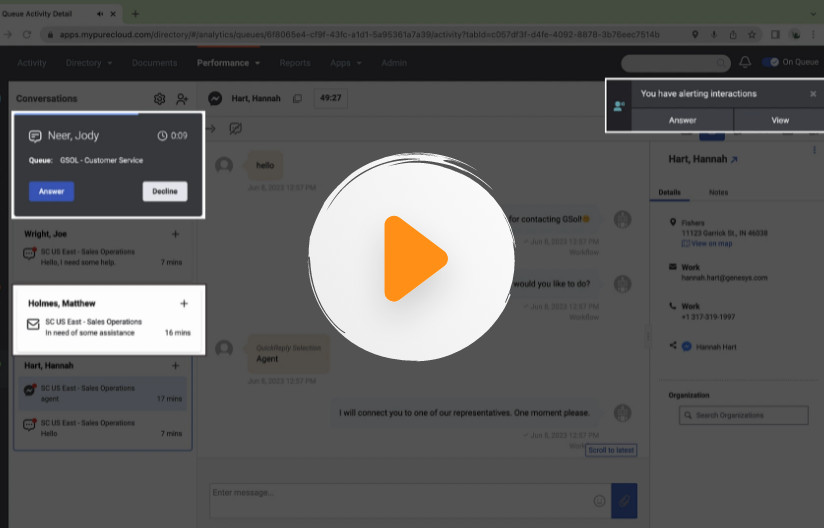
Task: Click the notifications bell icon
Action: [745, 62]
